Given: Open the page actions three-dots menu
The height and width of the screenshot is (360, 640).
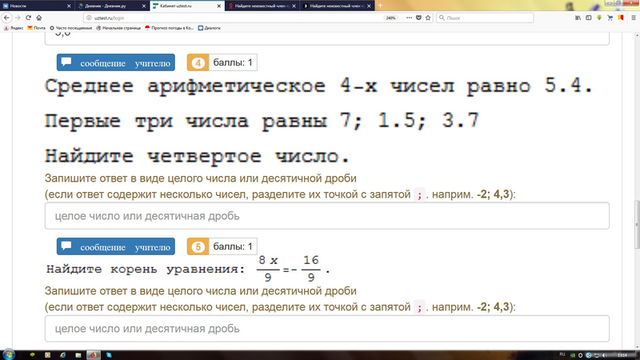Looking at the screenshot, I should (x=409, y=18).
